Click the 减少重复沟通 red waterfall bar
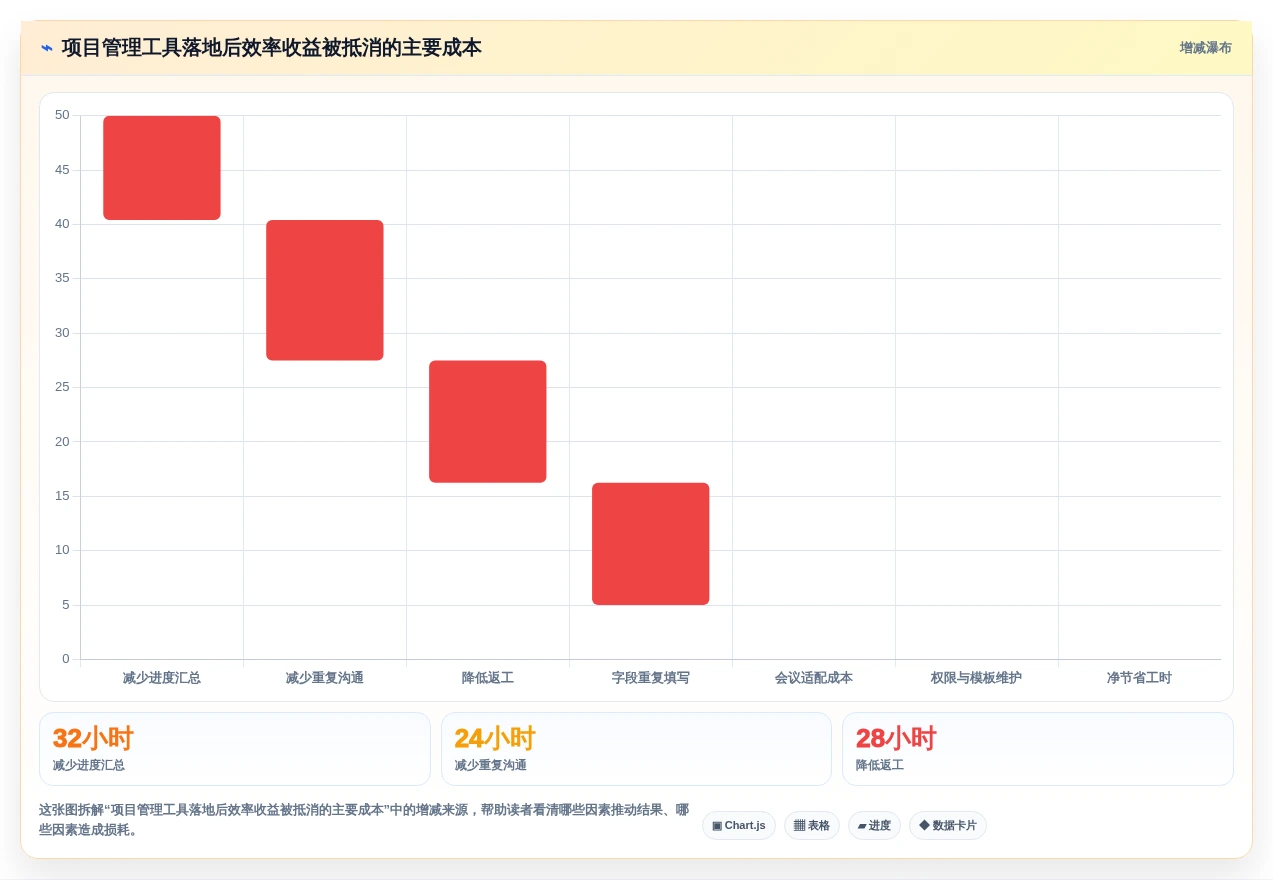The height and width of the screenshot is (880, 1273). click(x=325, y=290)
